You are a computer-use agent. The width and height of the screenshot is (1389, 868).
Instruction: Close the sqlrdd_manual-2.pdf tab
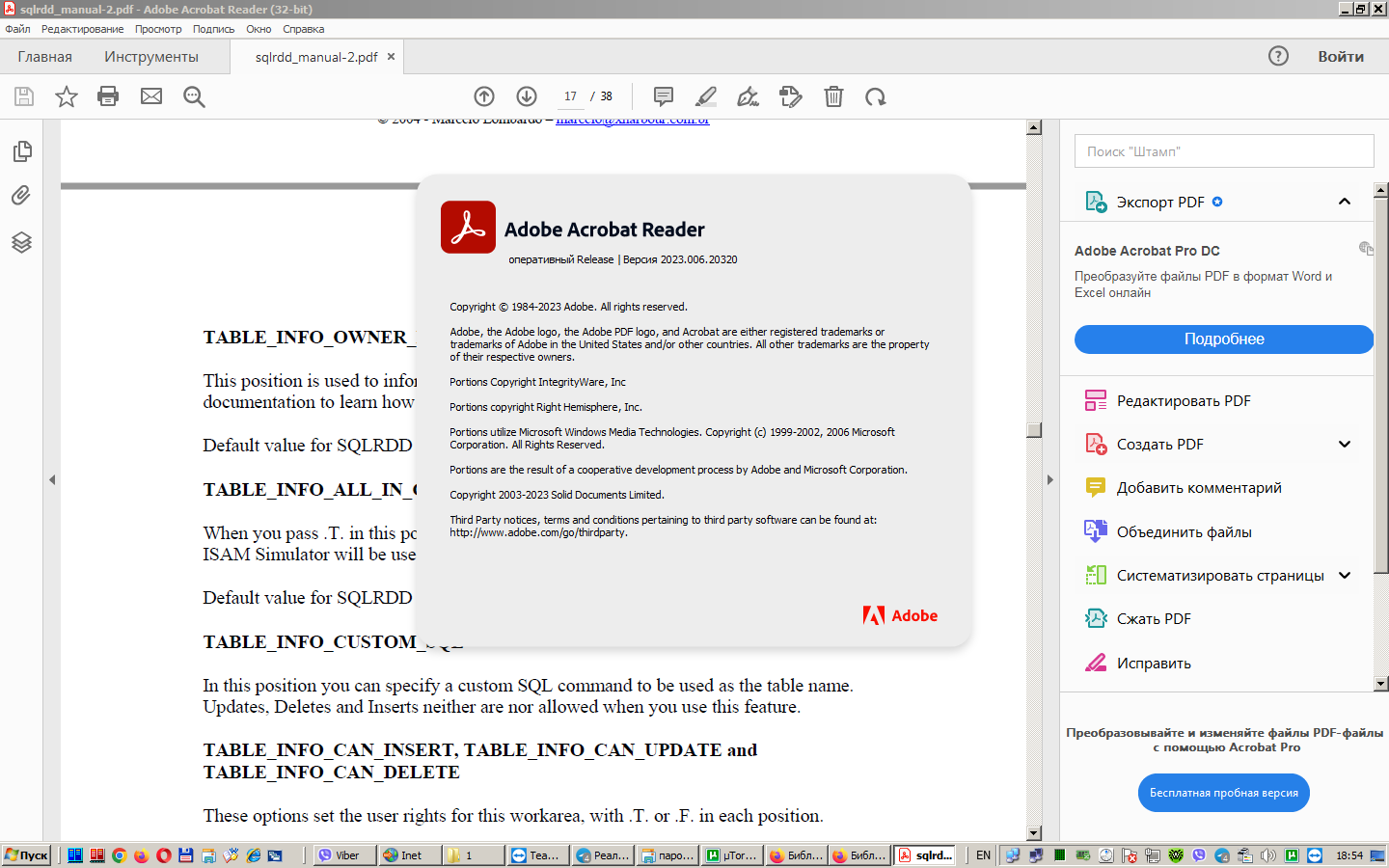pos(391,57)
